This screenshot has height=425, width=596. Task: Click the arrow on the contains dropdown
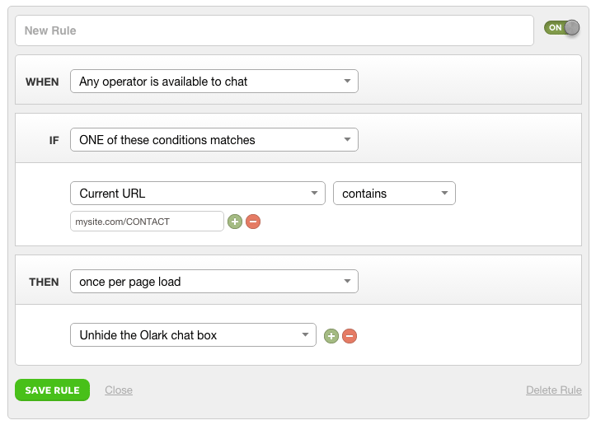click(x=444, y=193)
